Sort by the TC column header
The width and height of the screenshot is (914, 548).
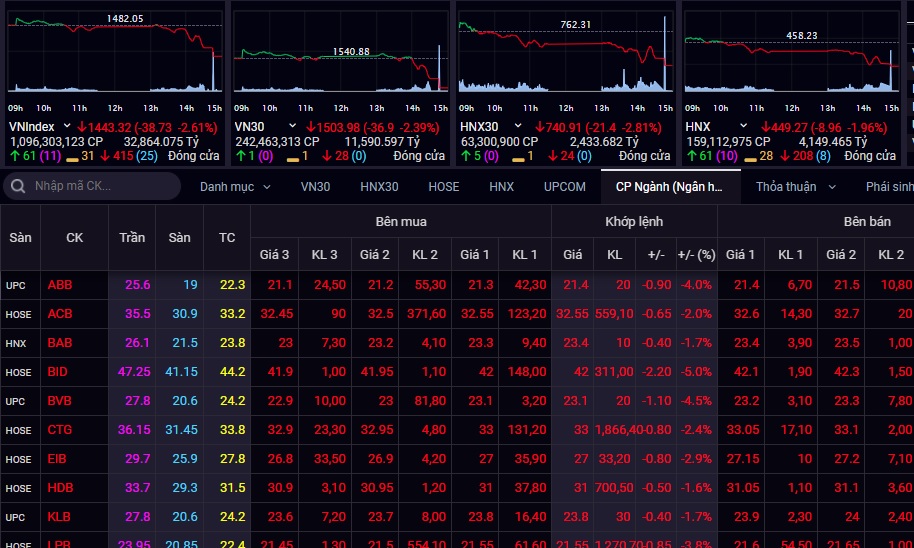click(227, 237)
